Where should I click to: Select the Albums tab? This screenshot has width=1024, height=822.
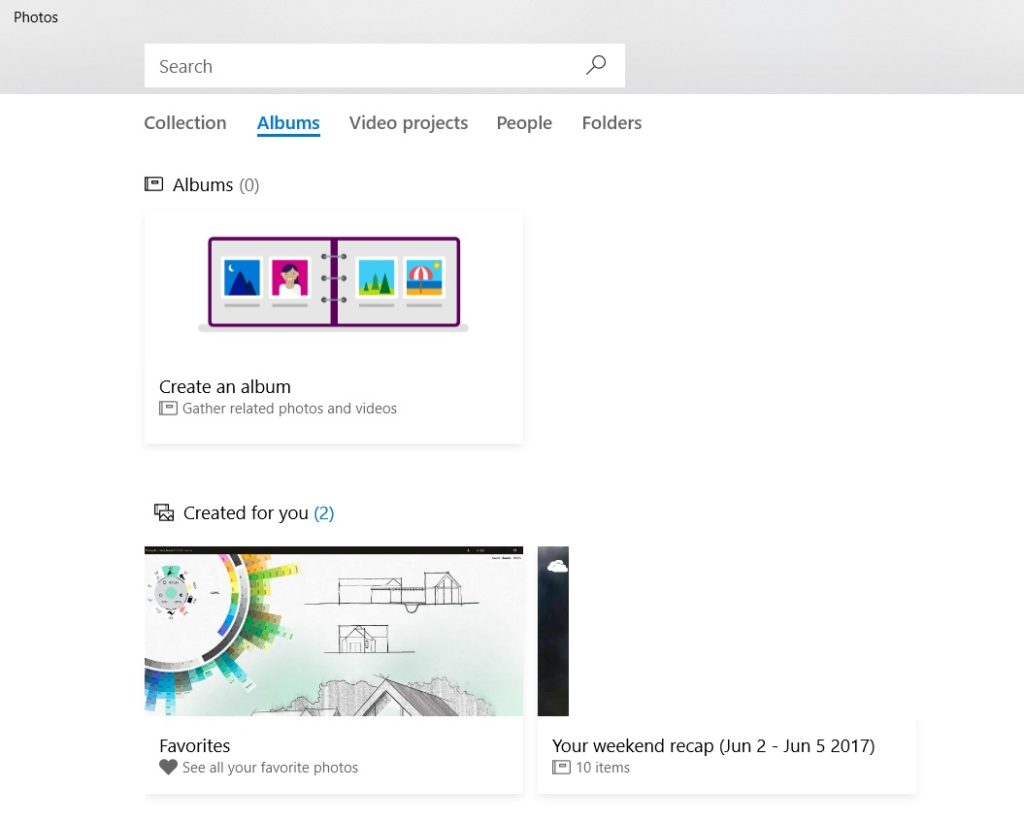pos(288,122)
